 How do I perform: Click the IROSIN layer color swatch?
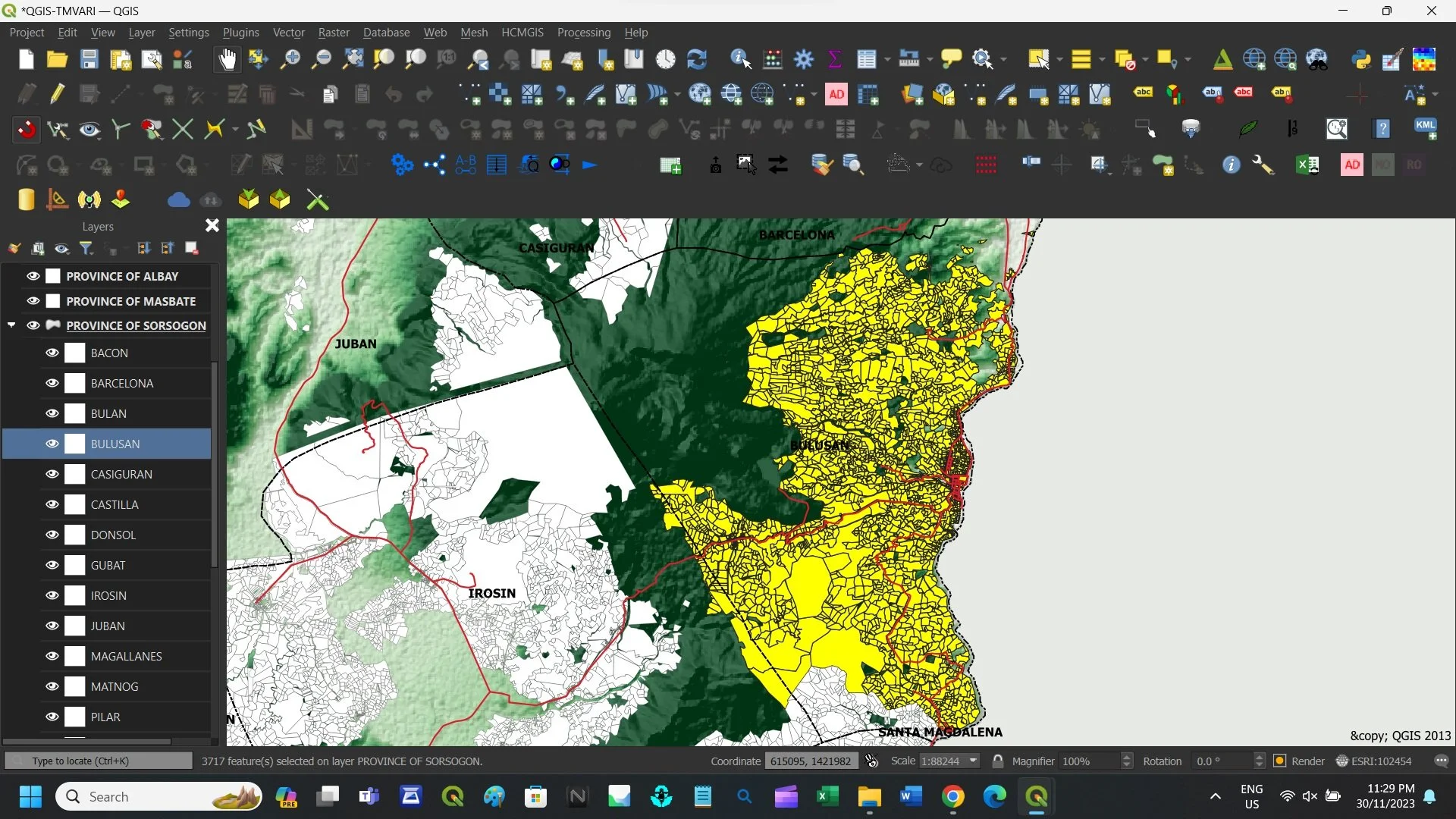tap(75, 595)
